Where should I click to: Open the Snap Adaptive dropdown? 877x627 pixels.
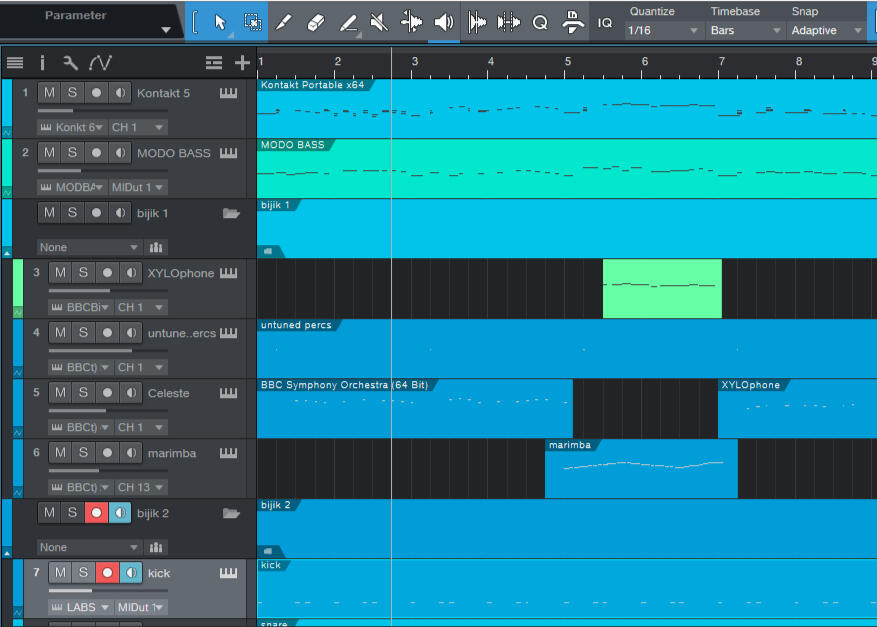pos(826,30)
